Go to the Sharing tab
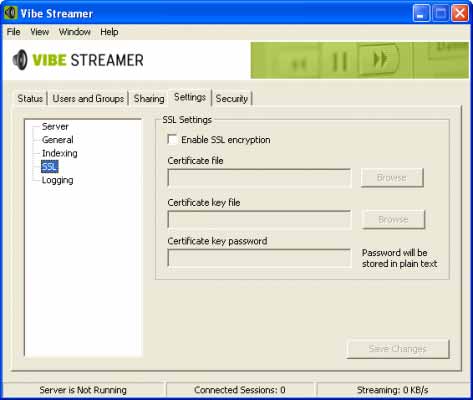473x400 pixels. click(x=149, y=99)
